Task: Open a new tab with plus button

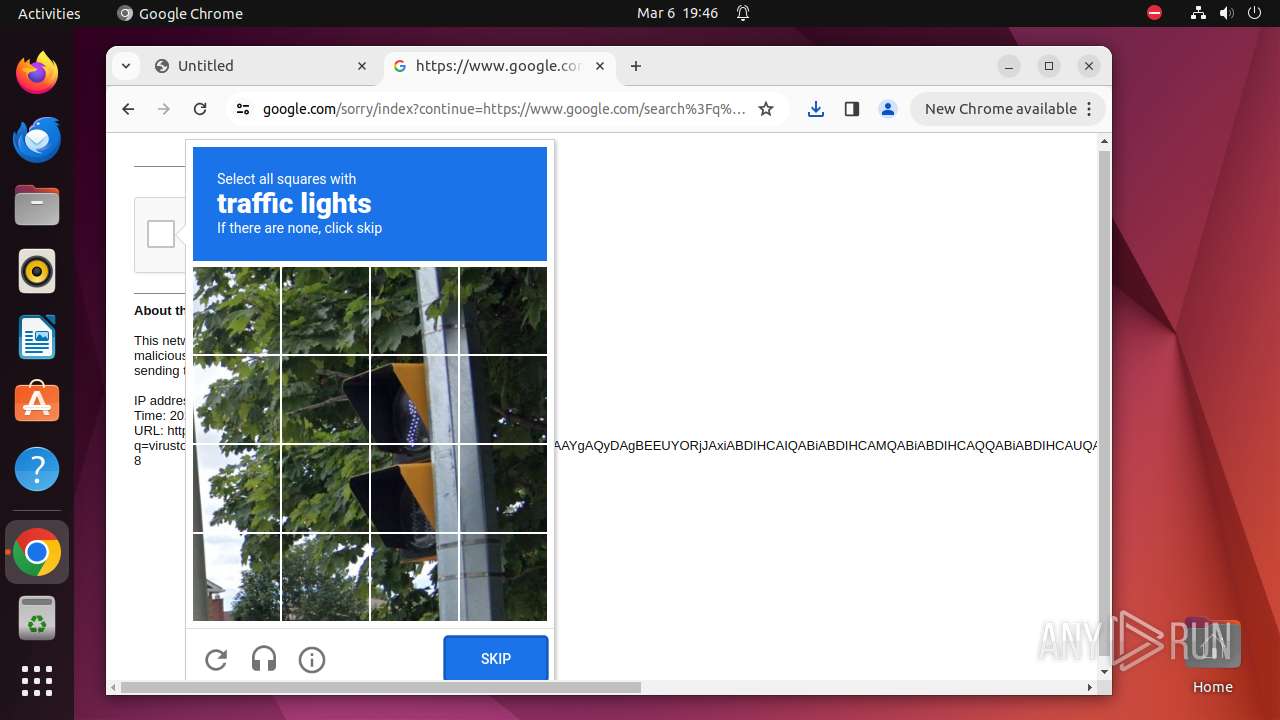Action: point(636,66)
